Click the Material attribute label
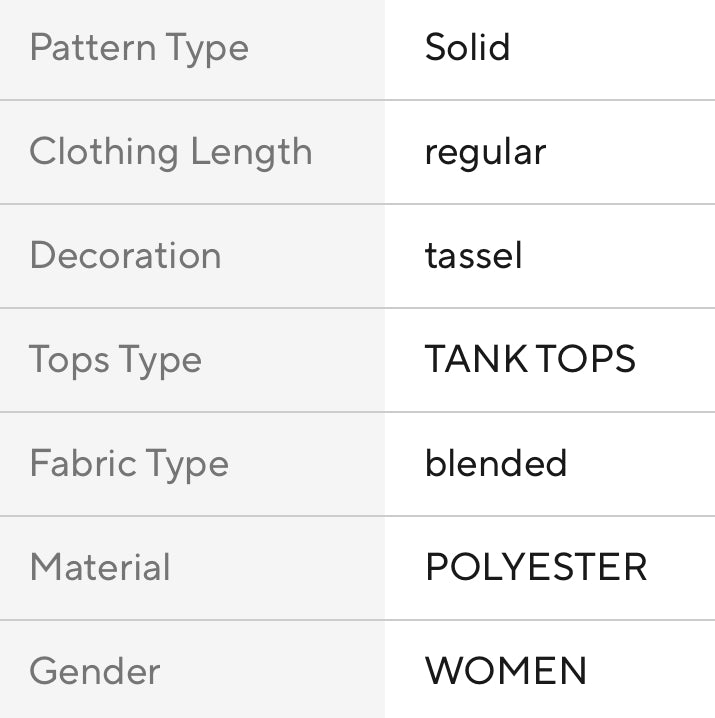The height and width of the screenshot is (718, 715). coord(100,568)
